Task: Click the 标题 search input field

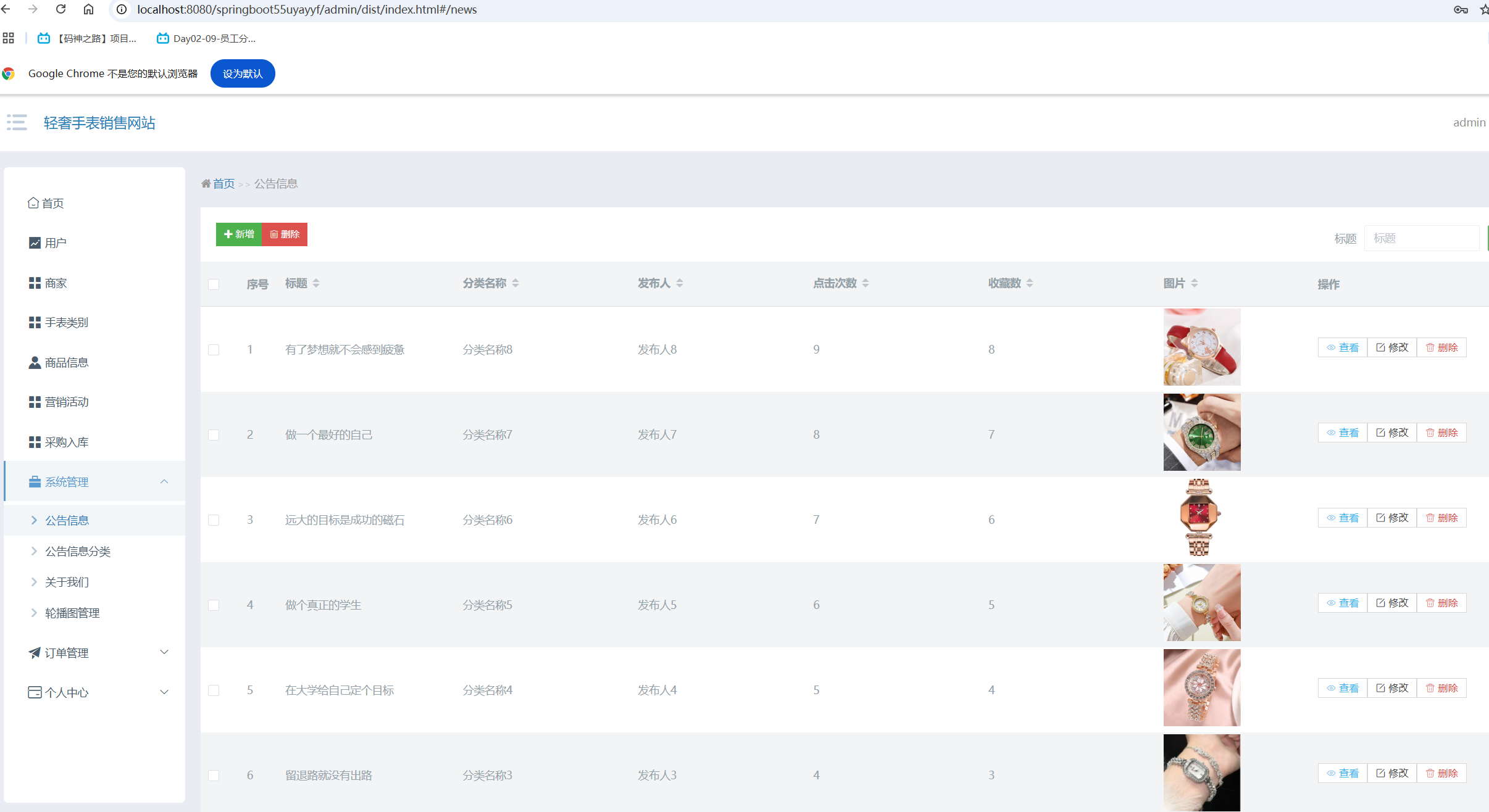Action: (1421, 238)
